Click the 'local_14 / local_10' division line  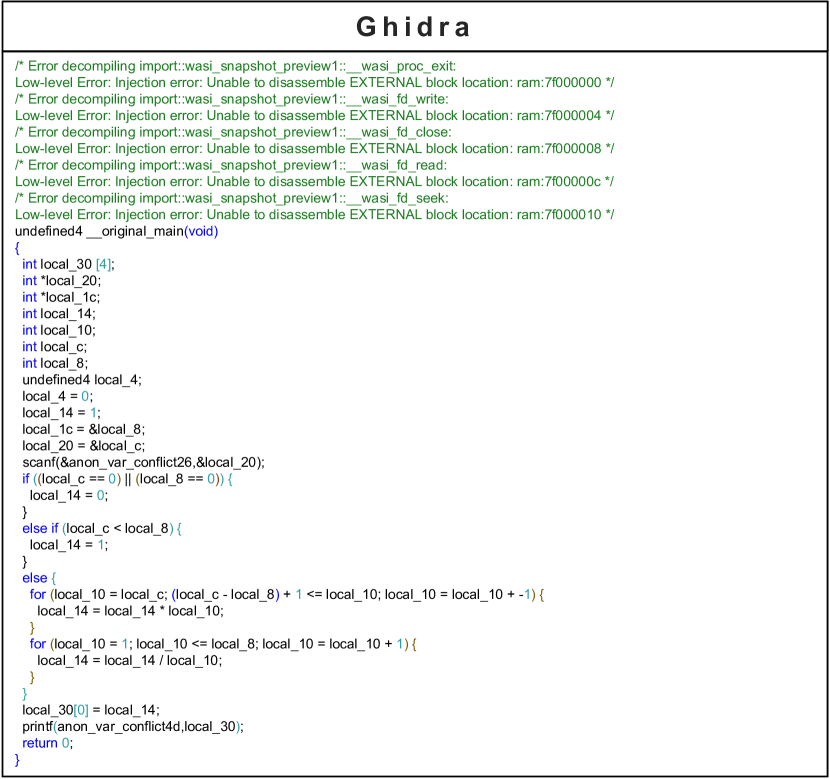point(130,660)
